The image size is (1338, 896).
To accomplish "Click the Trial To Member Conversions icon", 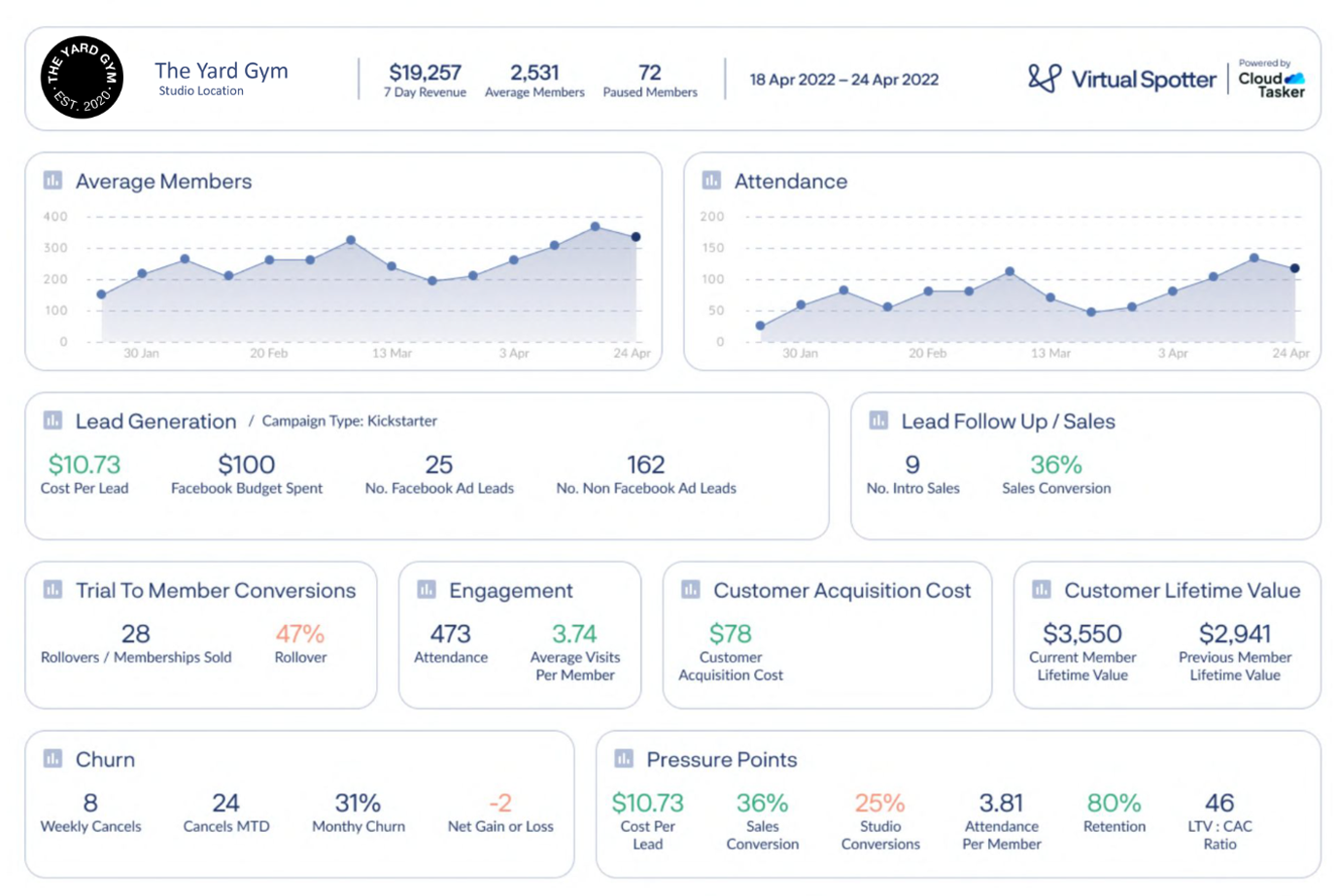I will (x=52, y=590).
